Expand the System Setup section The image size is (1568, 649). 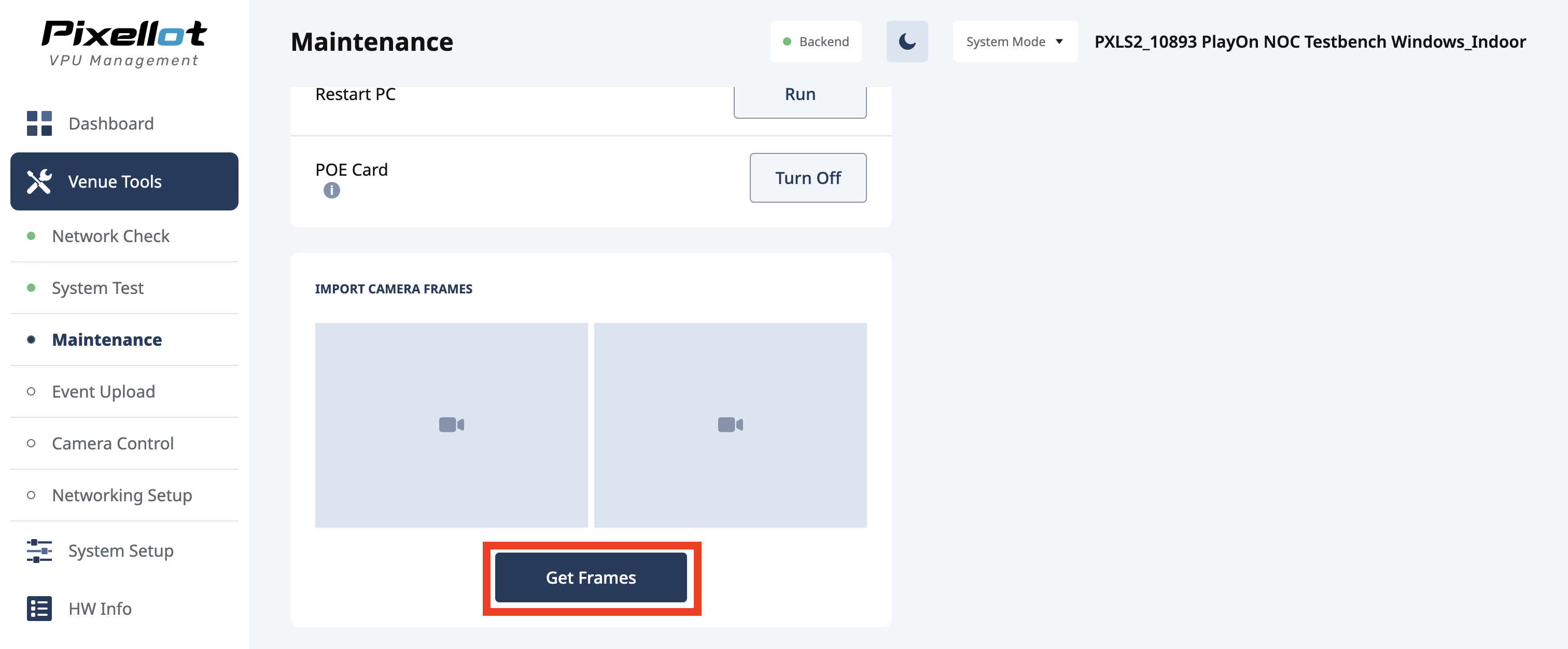[x=120, y=551]
